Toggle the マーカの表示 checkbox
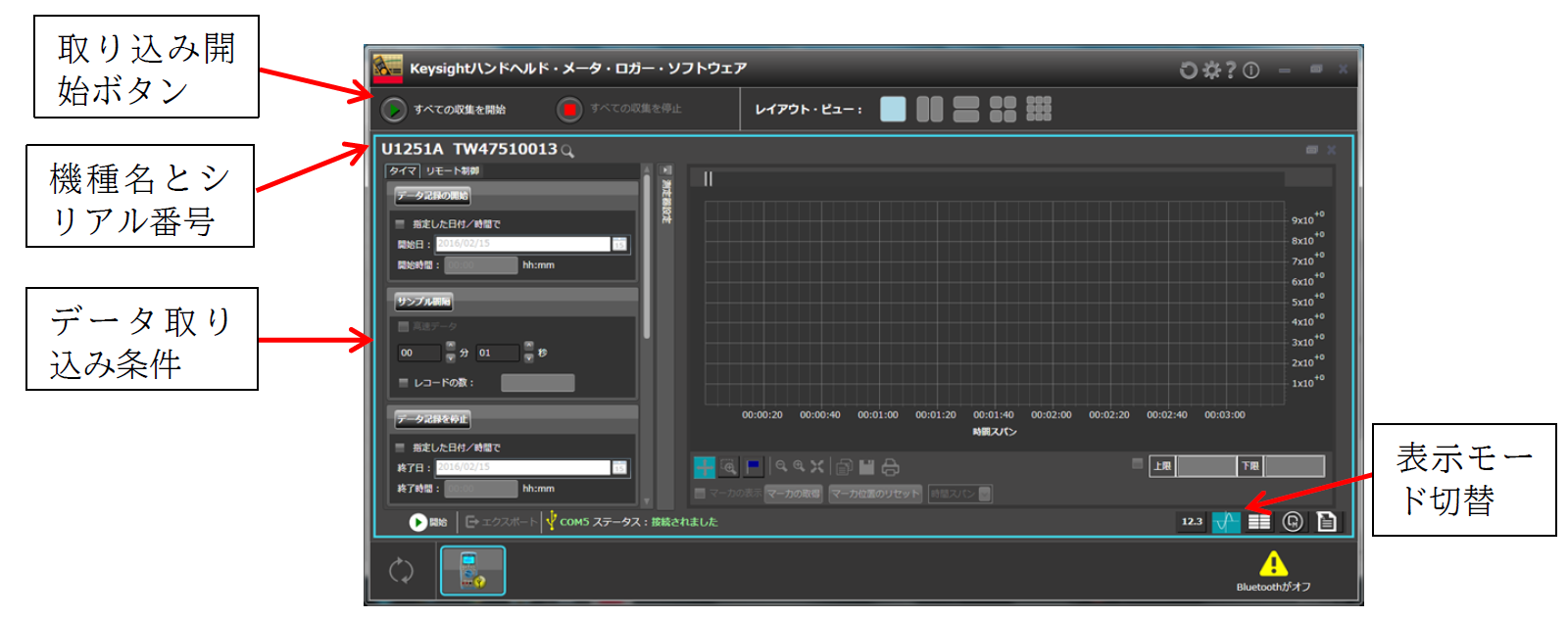The width and height of the screenshot is (1568, 618). coord(700,494)
